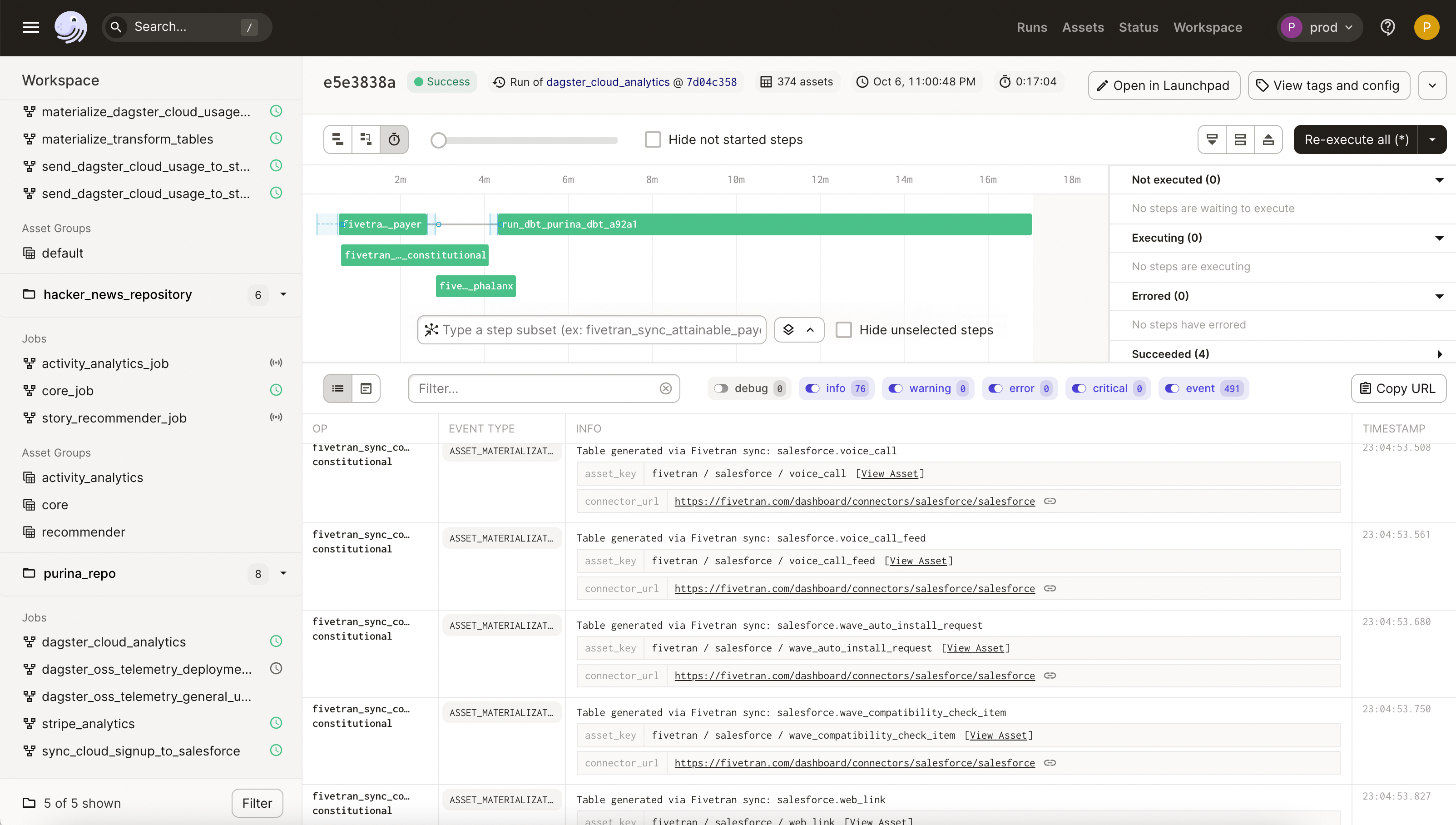The width and height of the screenshot is (1456, 825).
Task: Open recommender asset group
Action: (83, 532)
